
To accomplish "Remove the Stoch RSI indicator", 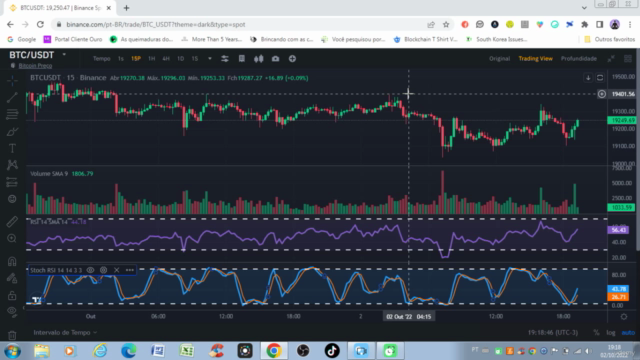I will point(117,270).
